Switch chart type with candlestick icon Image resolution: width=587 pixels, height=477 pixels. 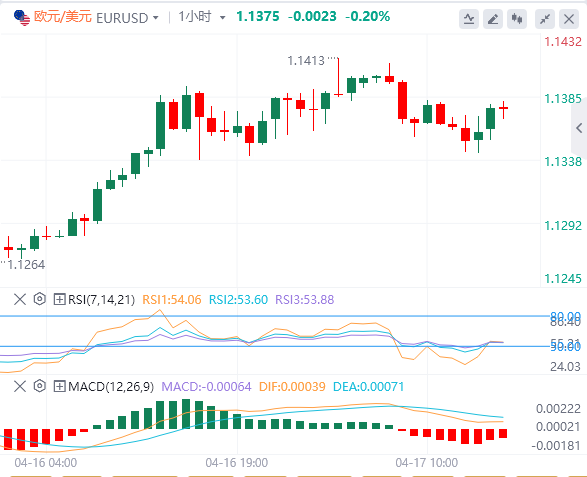pyautogui.click(x=517, y=18)
